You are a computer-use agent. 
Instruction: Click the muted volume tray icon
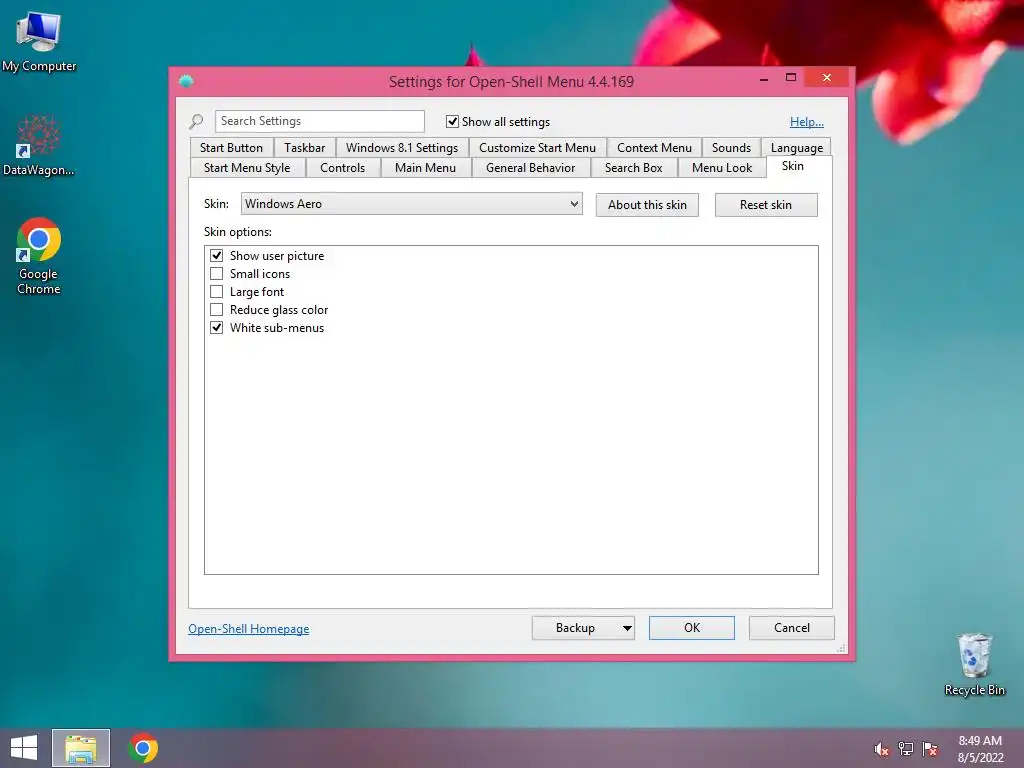(882, 749)
